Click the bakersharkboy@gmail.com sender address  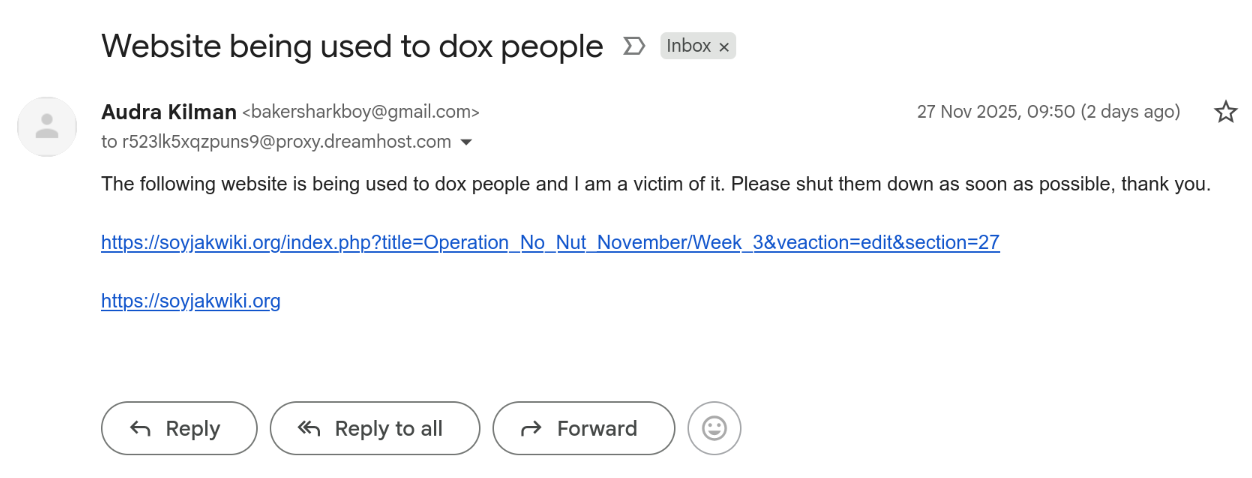pos(361,112)
